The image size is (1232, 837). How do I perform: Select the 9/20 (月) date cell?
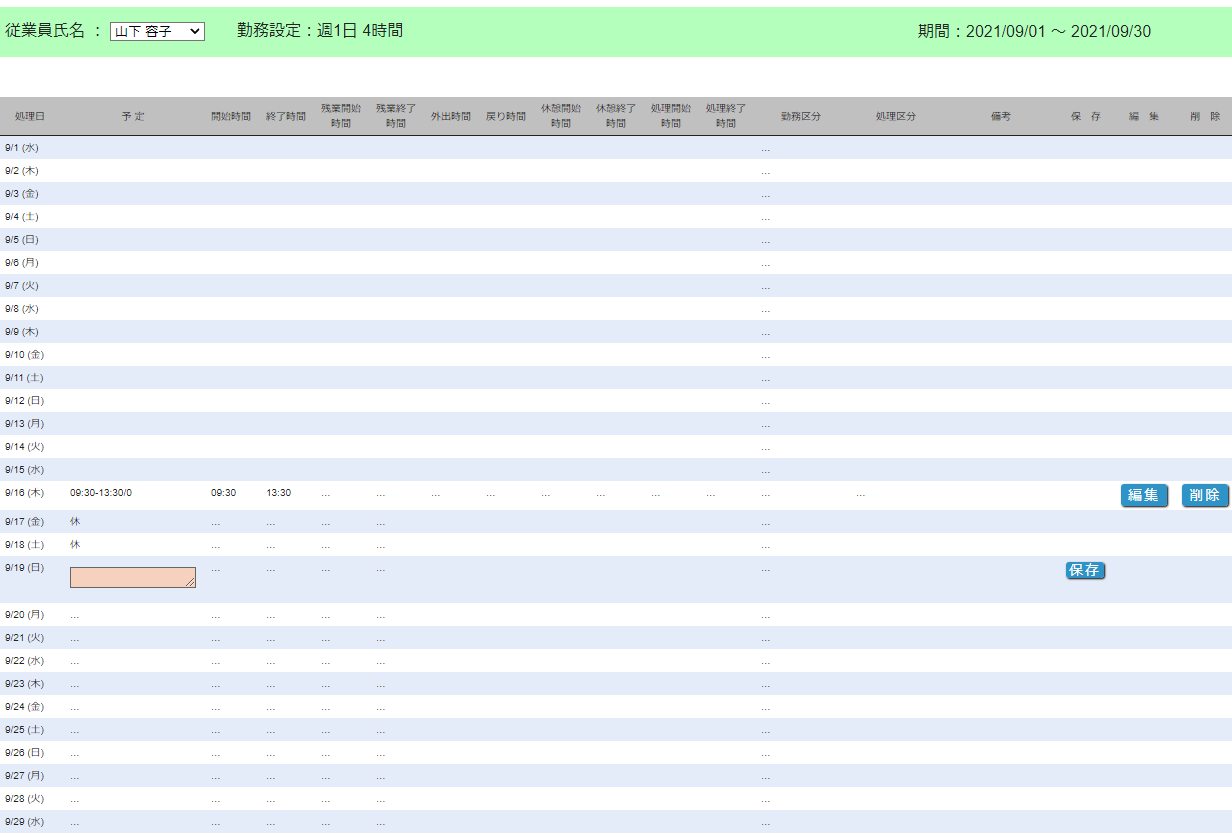click(x=24, y=614)
